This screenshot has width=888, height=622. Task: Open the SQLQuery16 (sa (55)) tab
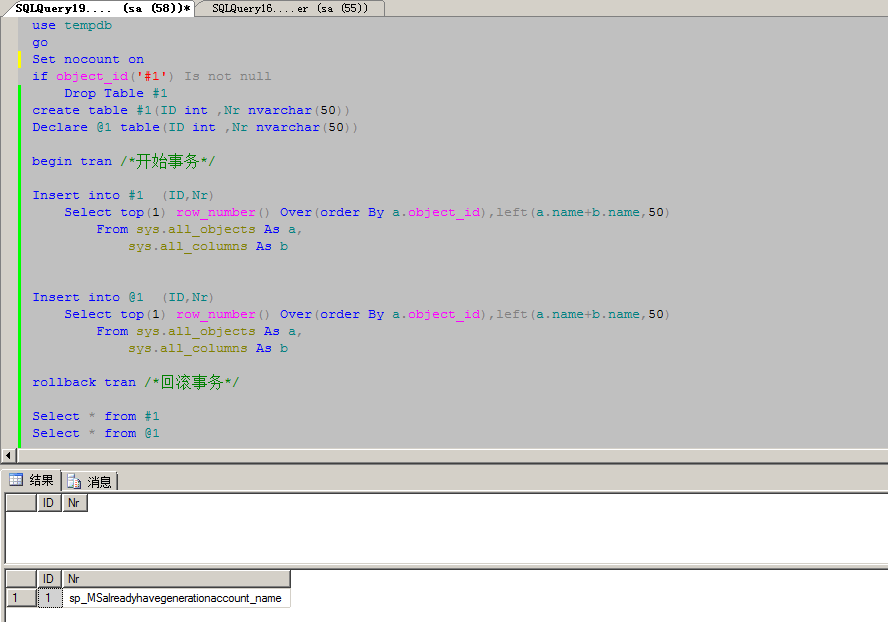click(289, 8)
